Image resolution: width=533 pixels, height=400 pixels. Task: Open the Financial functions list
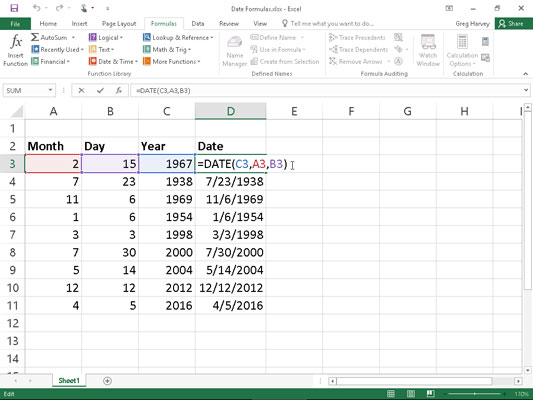pyautogui.click(x=50, y=62)
